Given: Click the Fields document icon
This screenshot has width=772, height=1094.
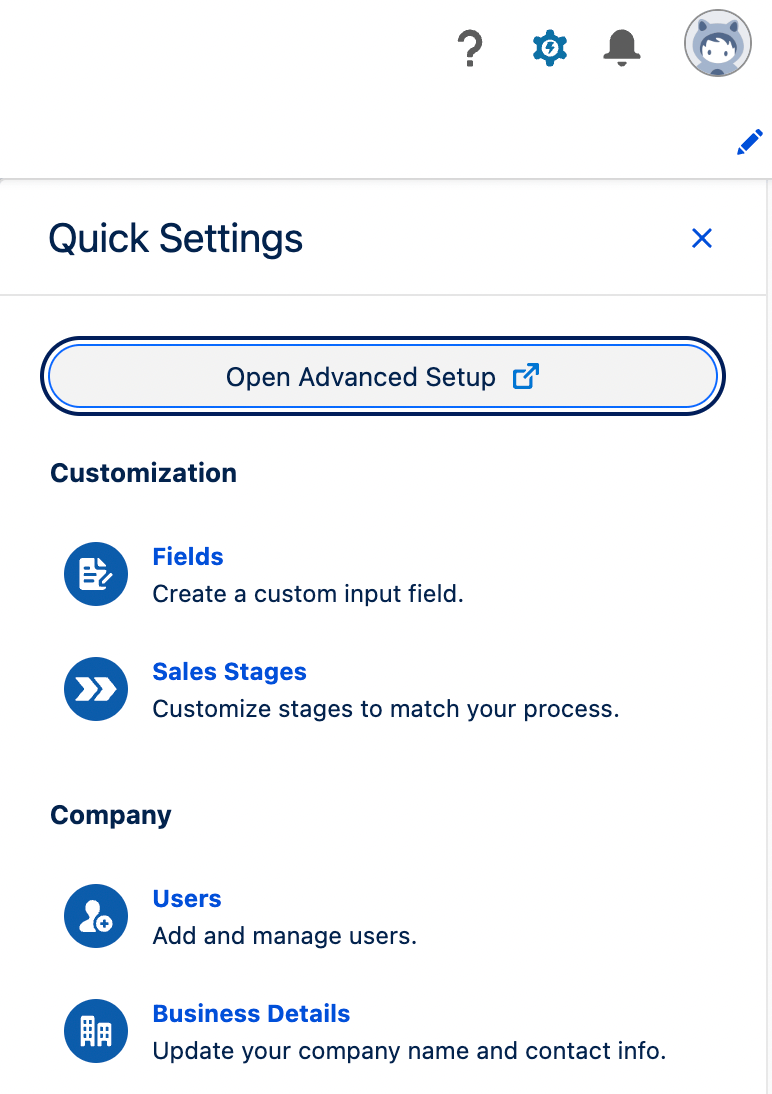Looking at the screenshot, I should click(96, 574).
